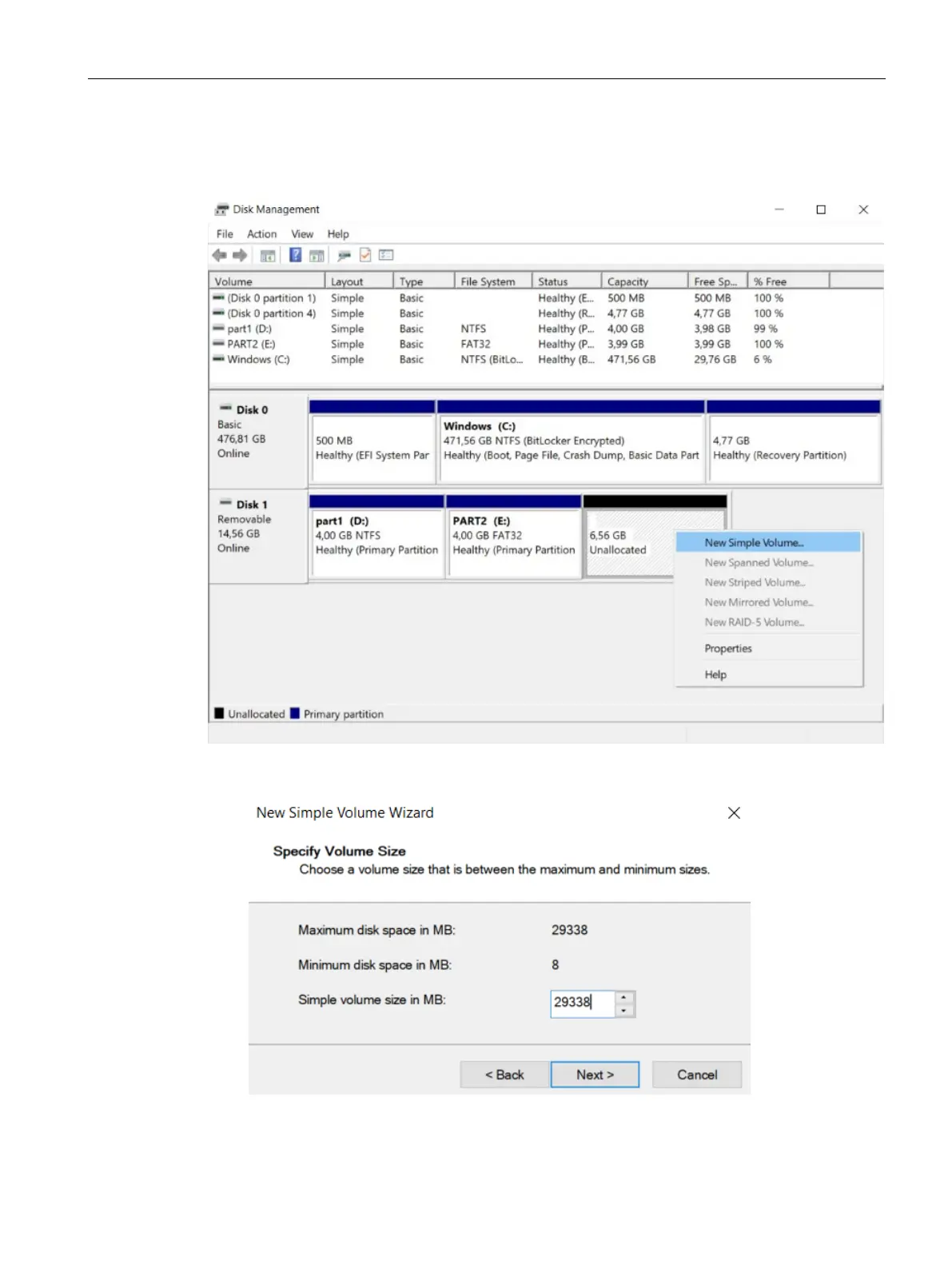Click Maximum disk space value 29338
This screenshot has width=952, height=1269.
569,930
